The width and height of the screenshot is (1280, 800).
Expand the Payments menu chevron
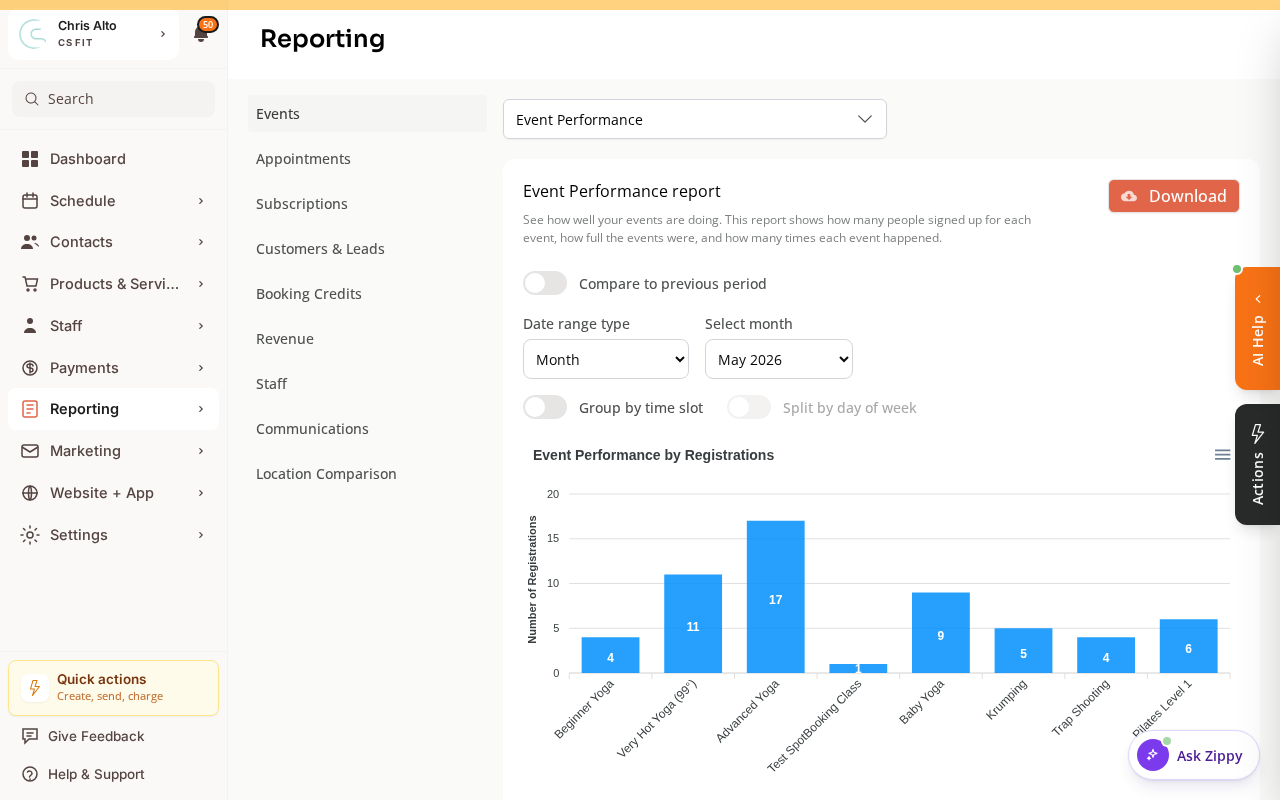tap(201, 368)
